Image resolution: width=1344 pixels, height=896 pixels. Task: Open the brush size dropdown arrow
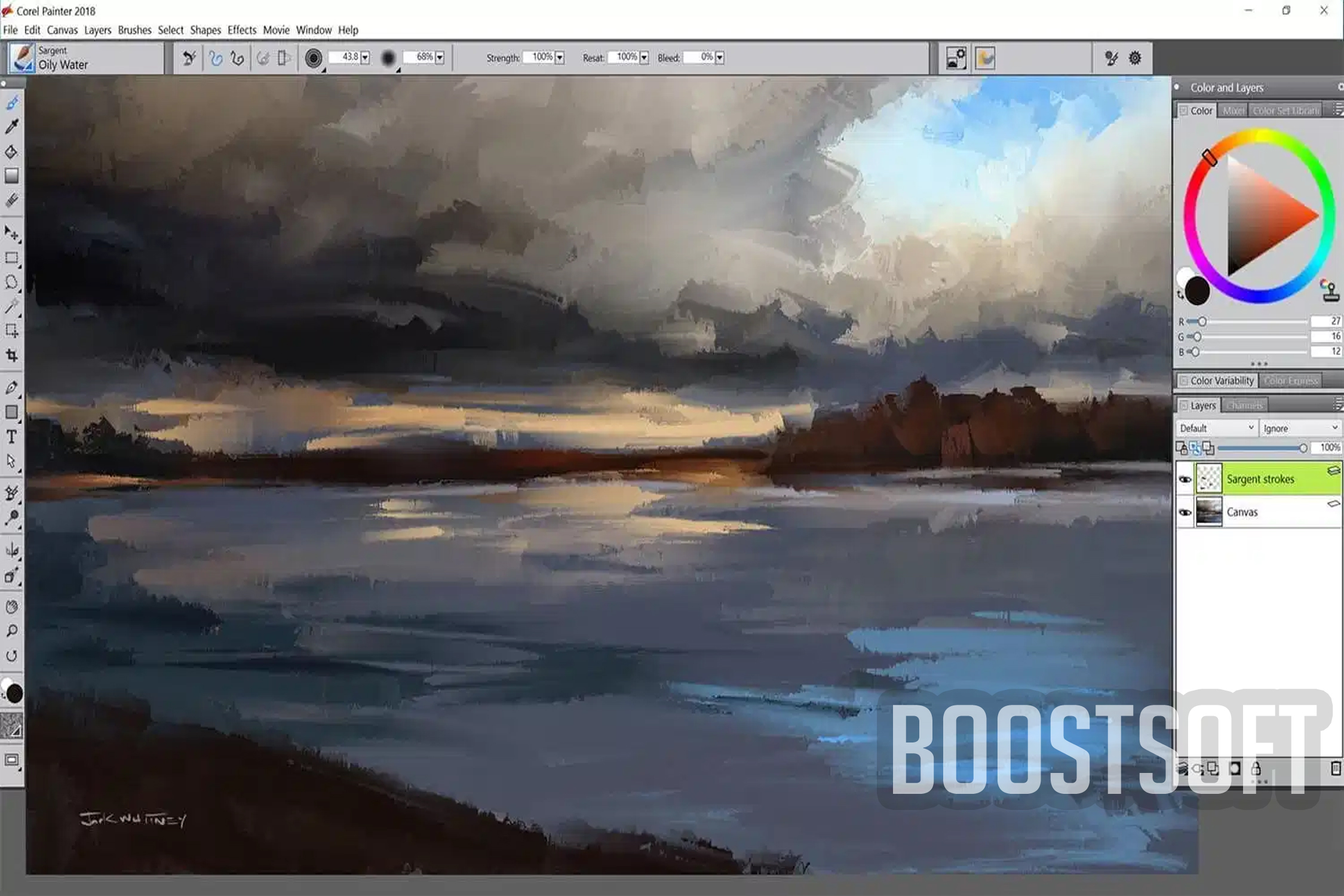[x=365, y=57]
